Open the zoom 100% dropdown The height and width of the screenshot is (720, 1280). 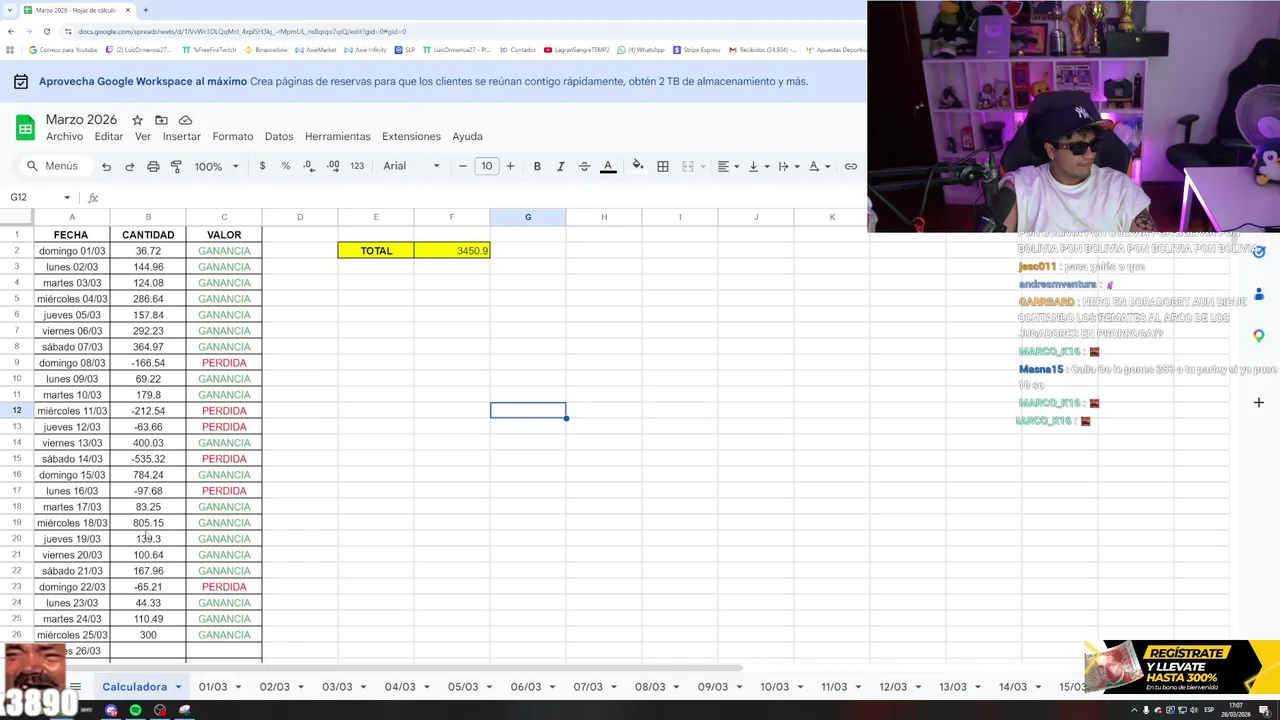click(217, 166)
